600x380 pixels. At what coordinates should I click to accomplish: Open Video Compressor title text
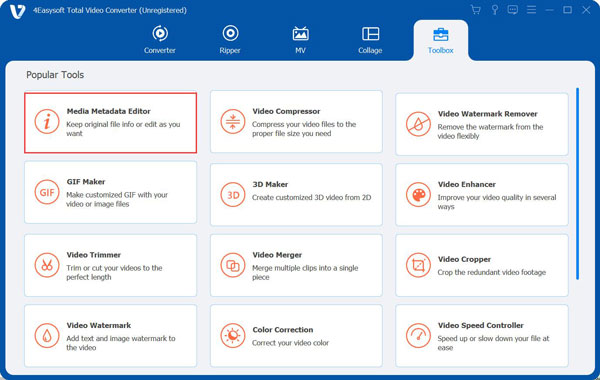286,111
